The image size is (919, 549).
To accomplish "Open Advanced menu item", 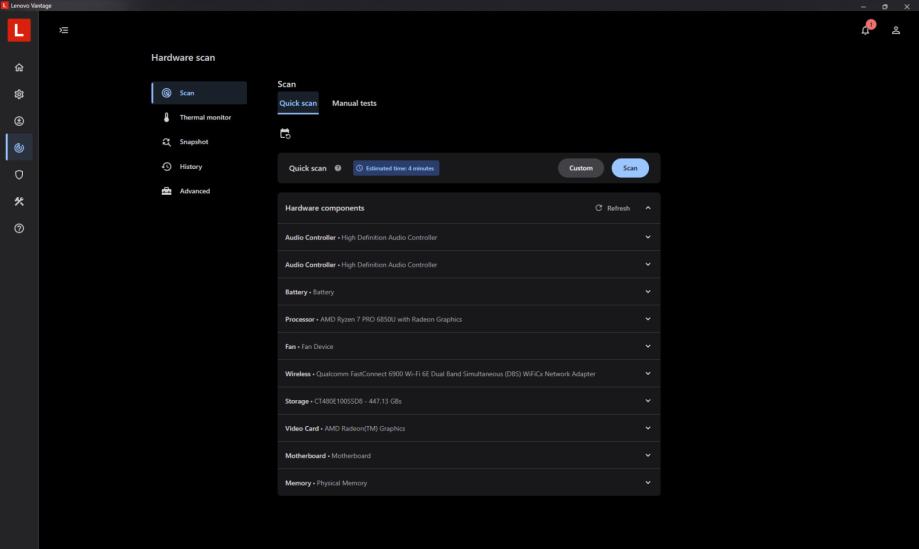I will [199, 191].
